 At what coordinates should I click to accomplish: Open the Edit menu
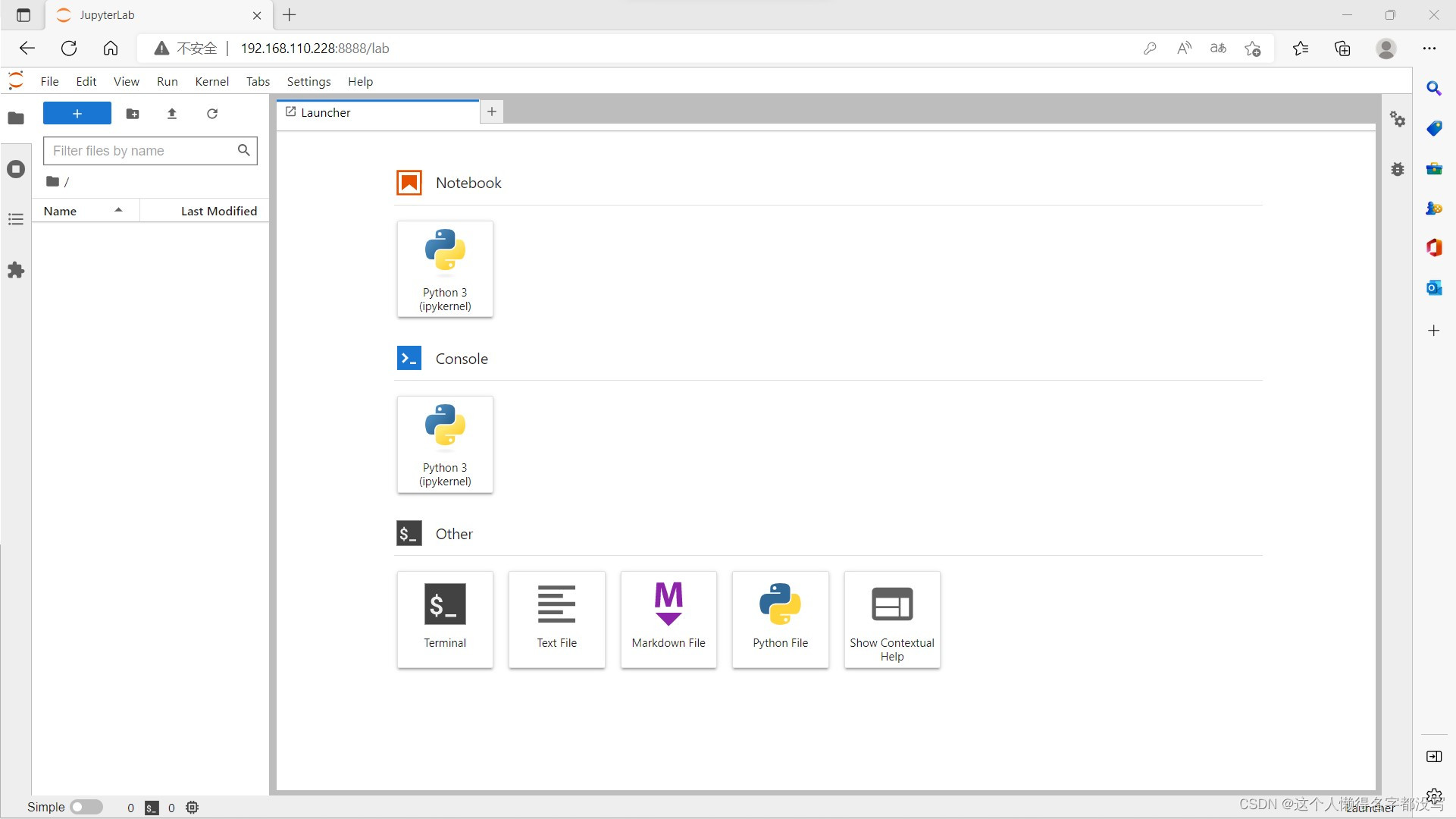click(x=86, y=81)
